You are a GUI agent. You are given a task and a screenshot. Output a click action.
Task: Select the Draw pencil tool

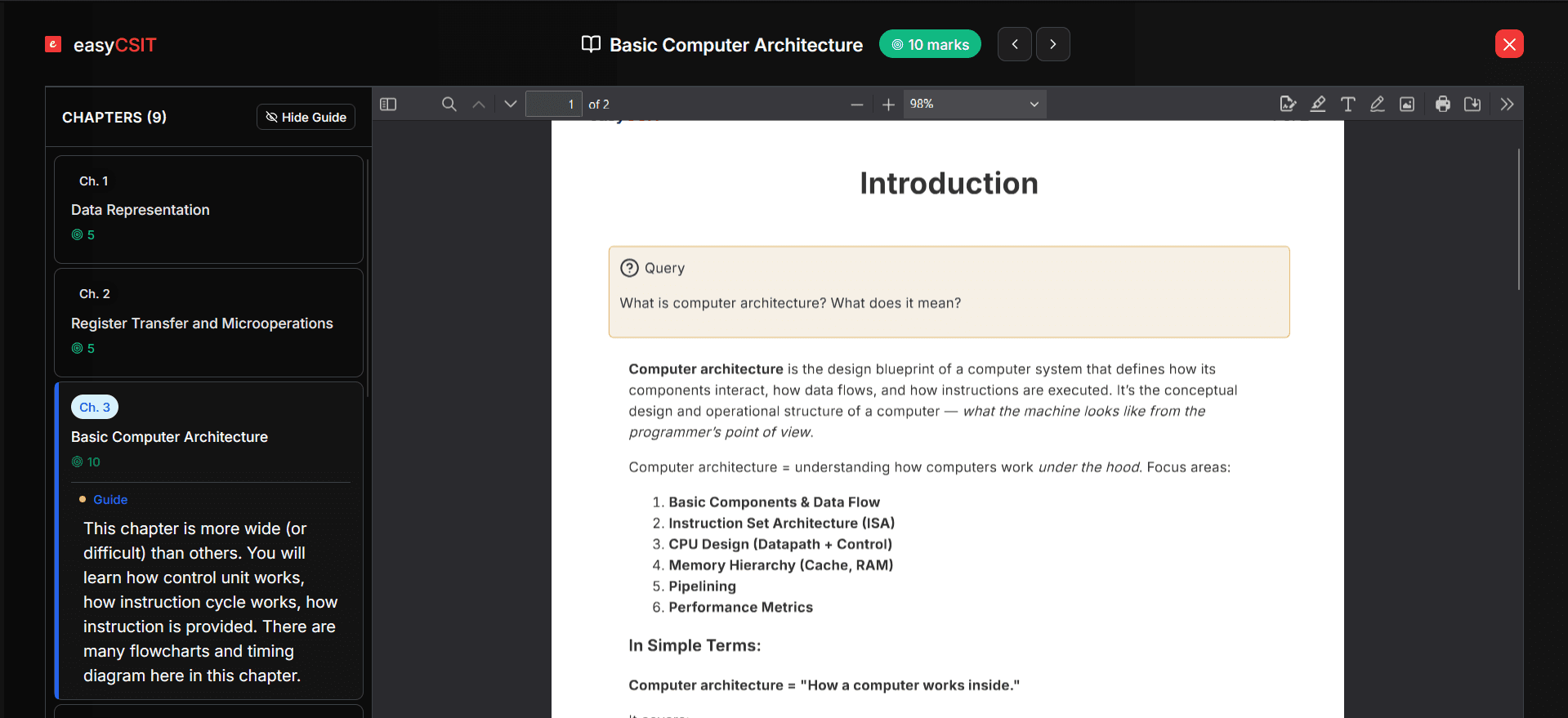(x=1377, y=105)
